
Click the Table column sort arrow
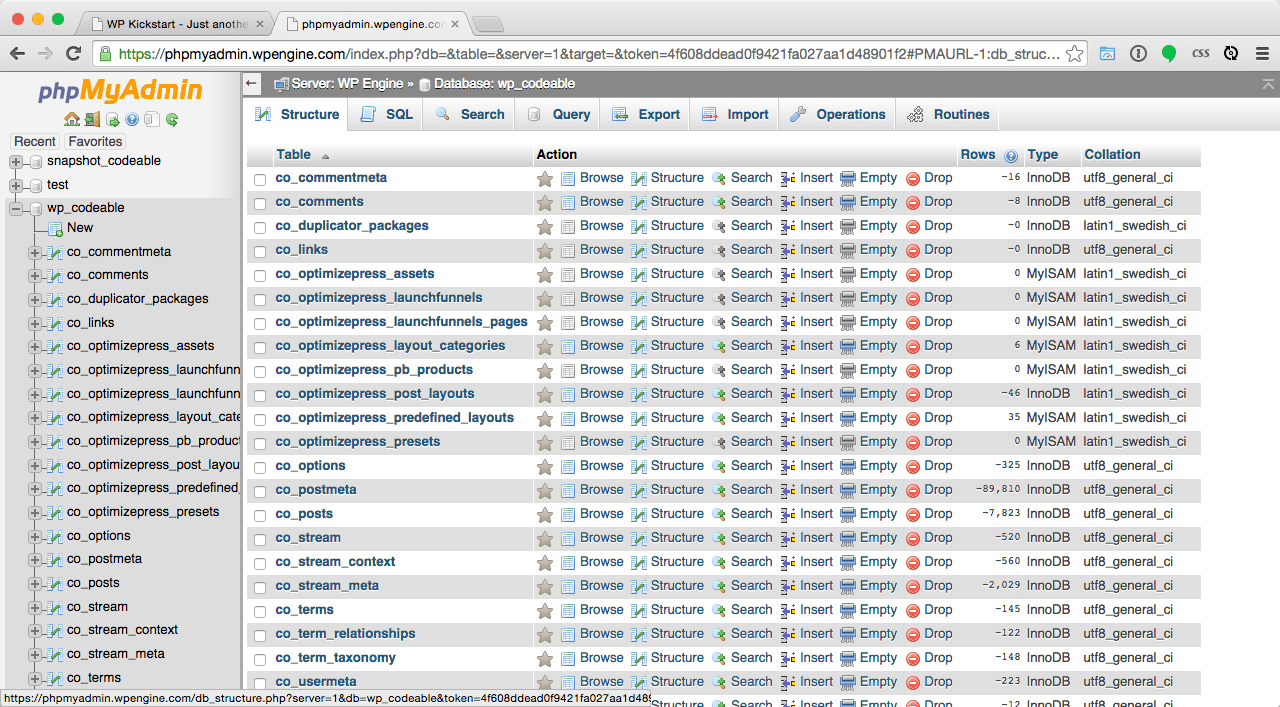click(325, 156)
